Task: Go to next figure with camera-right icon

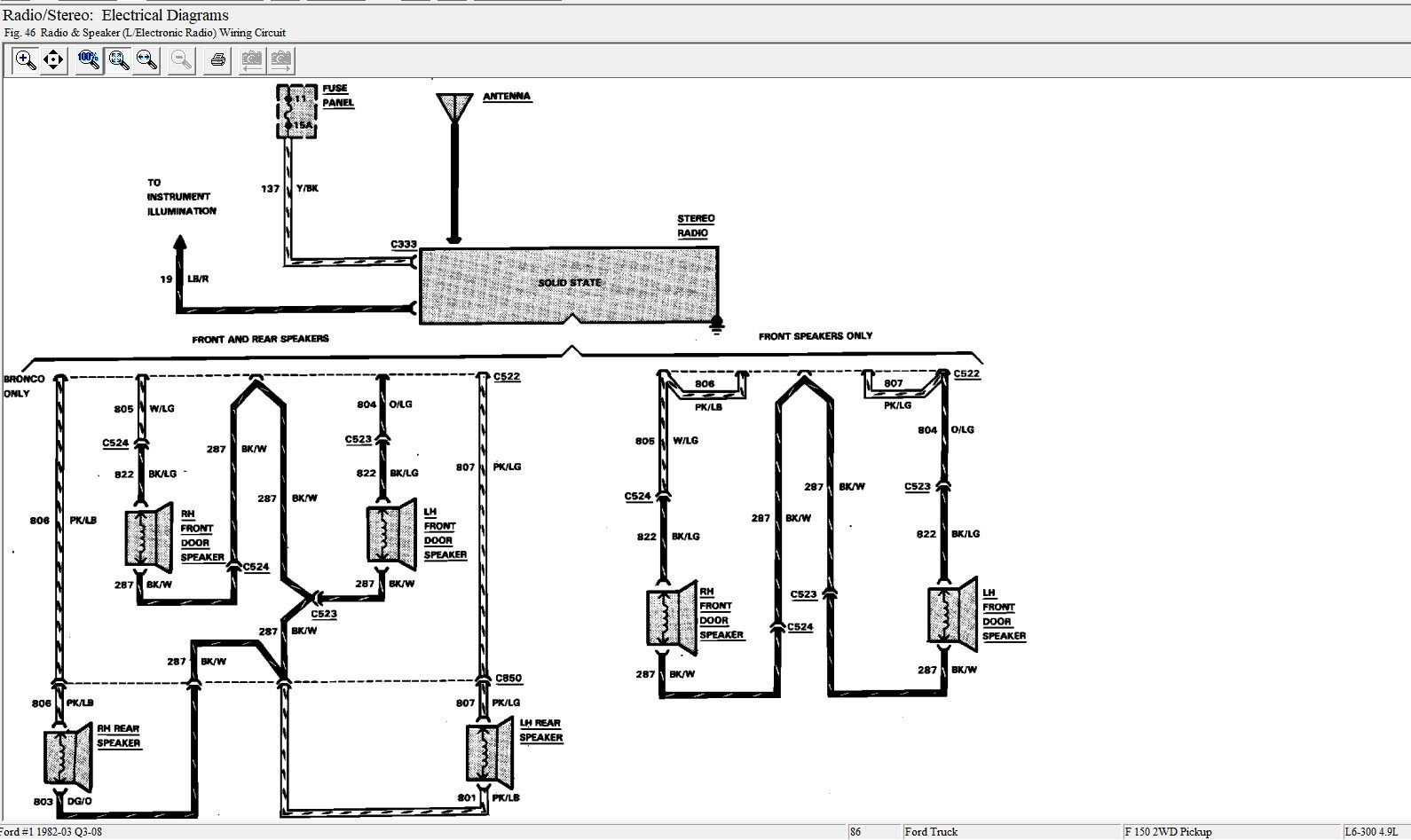Action: tap(280, 60)
